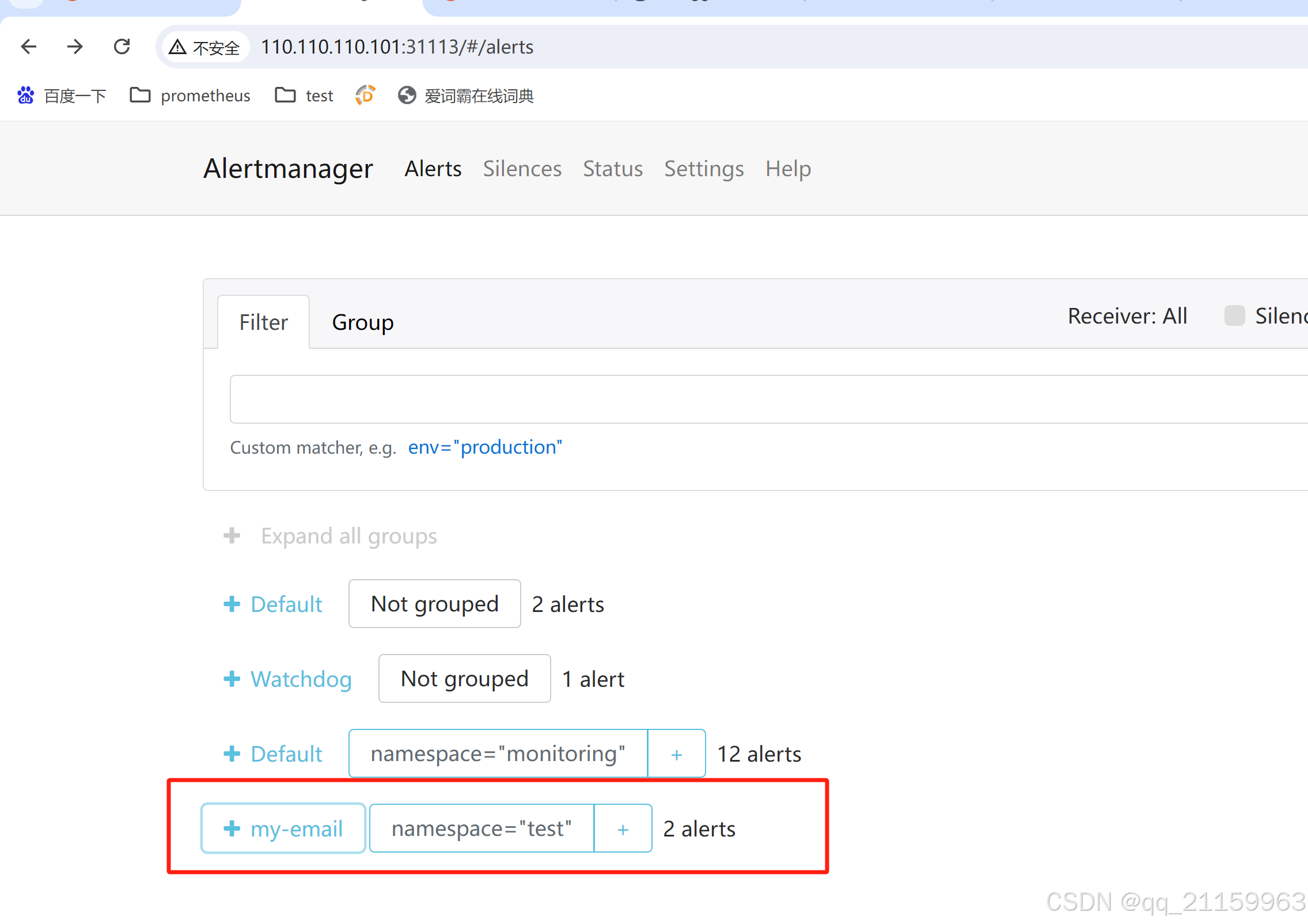This screenshot has height=924, width=1308.
Task: Switch to the Group tab
Action: (x=363, y=322)
